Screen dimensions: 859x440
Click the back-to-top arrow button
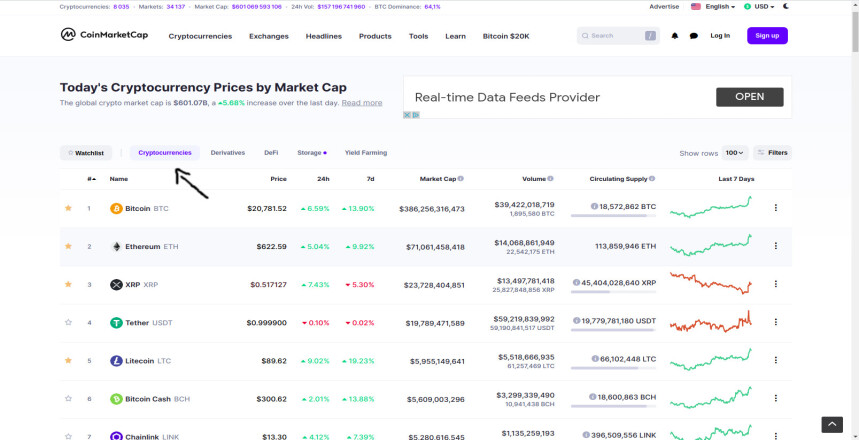coord(832,425)
